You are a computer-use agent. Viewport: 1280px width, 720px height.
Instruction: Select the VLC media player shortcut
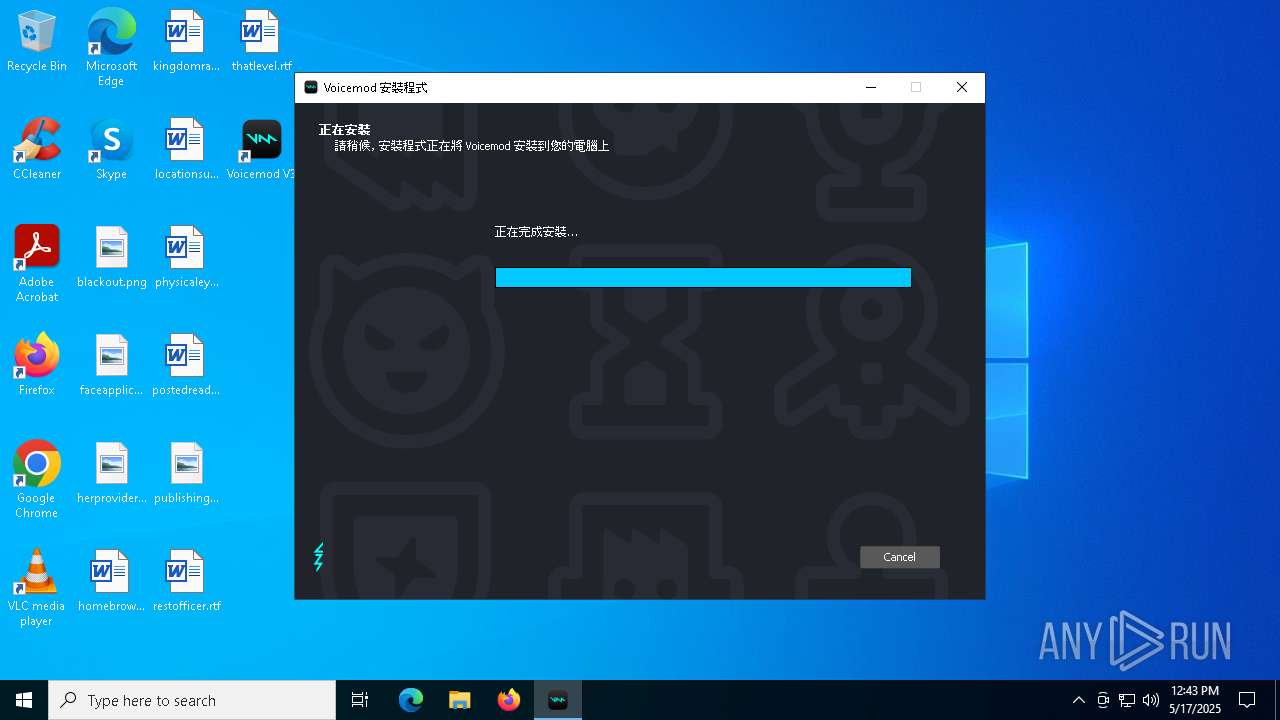tap(37, 588)
